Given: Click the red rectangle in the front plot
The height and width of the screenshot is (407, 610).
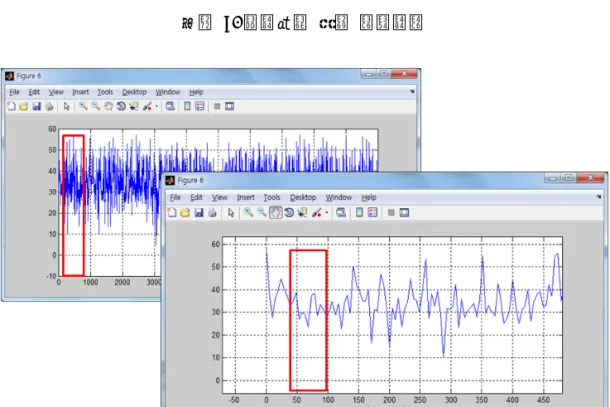Looking at the screenshot, I should (309, 320).
